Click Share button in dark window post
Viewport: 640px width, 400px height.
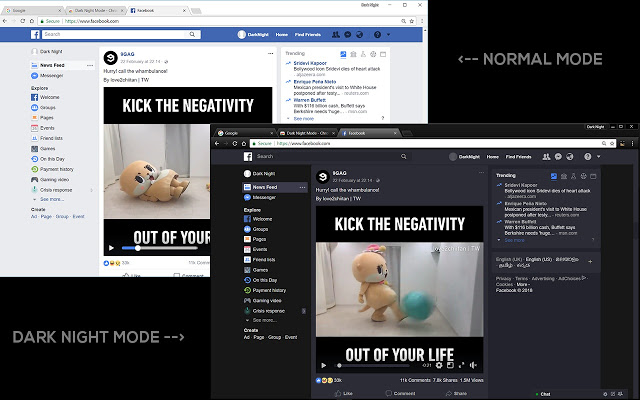(456, 393)
